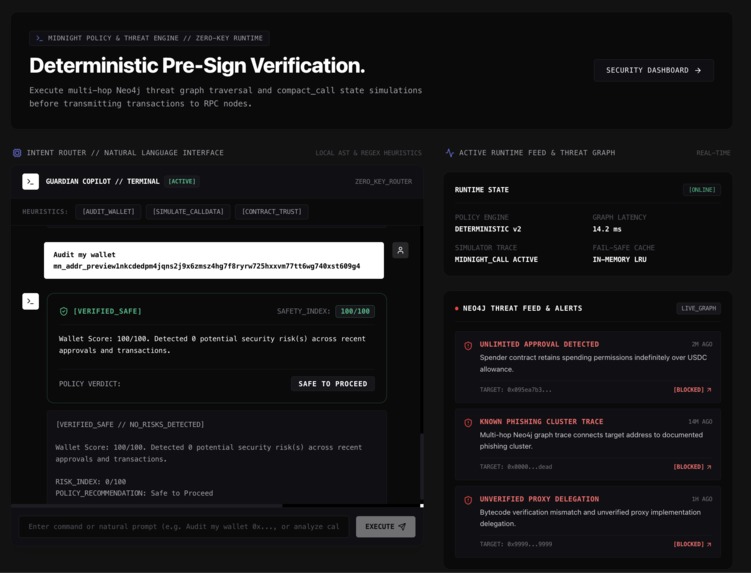Click the terminal horizontal scrollbar

[147, 505]
